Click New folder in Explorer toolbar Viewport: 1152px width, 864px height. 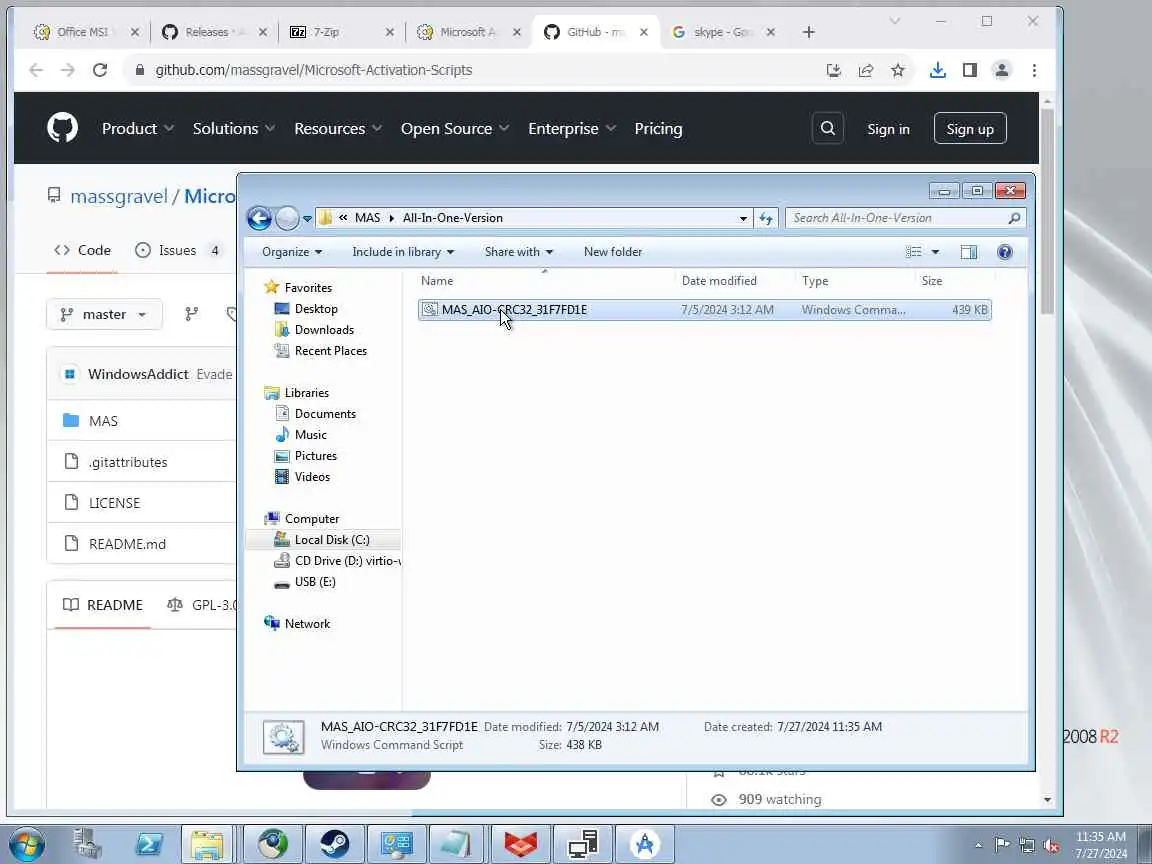click(x=613, y=252)
